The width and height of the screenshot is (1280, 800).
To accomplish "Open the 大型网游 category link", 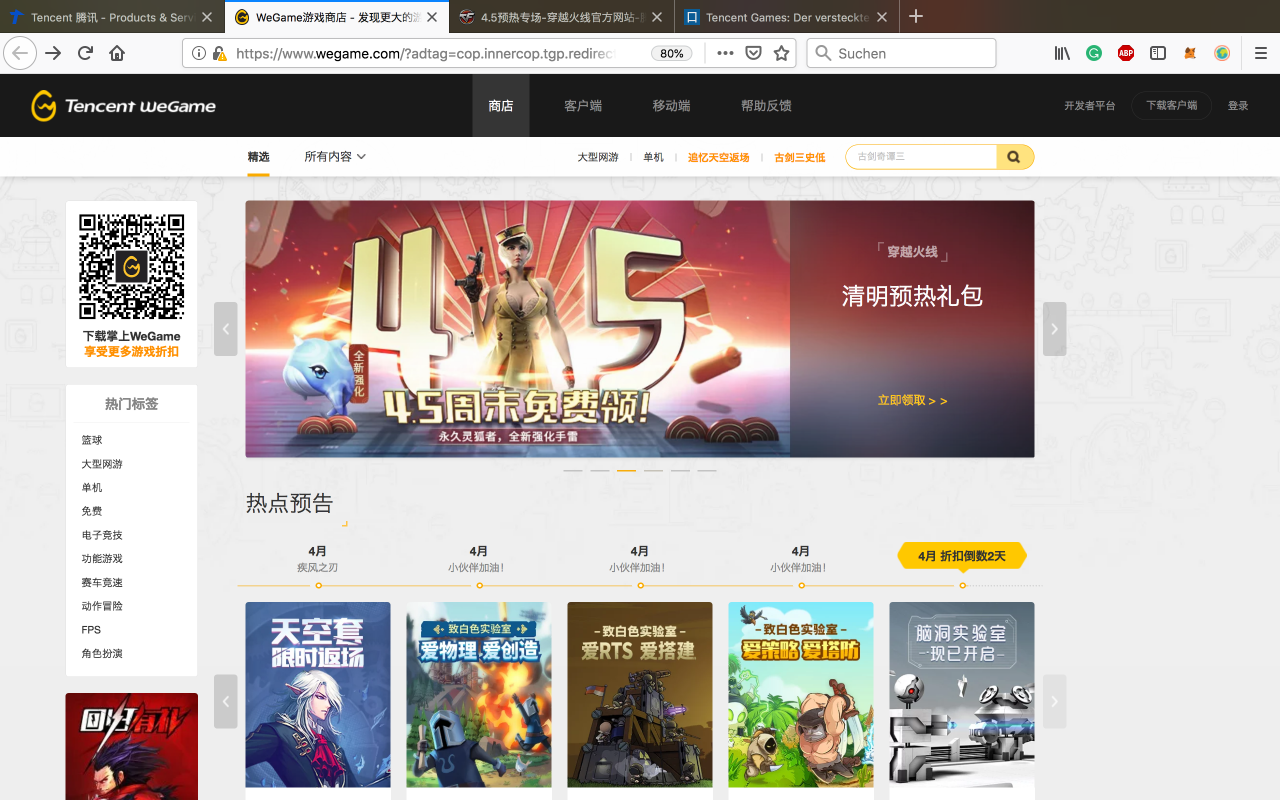I will tap(598, 157).
